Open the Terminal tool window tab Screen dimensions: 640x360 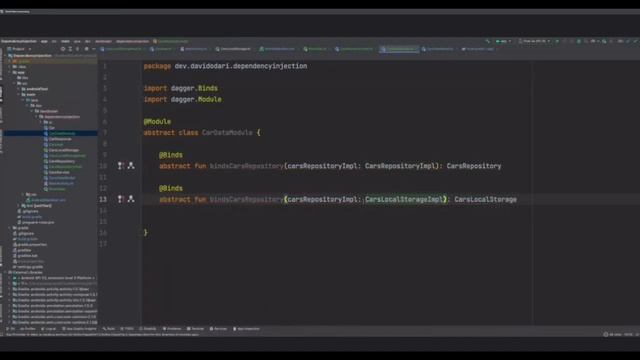click(196, 329)
